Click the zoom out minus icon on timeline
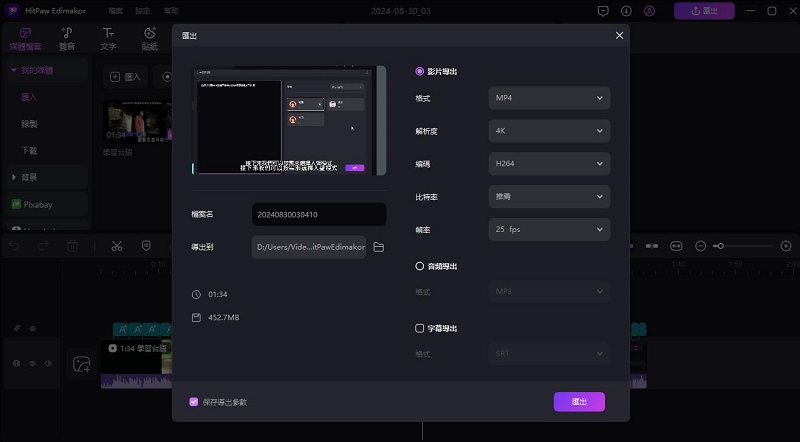 point(701,246)
